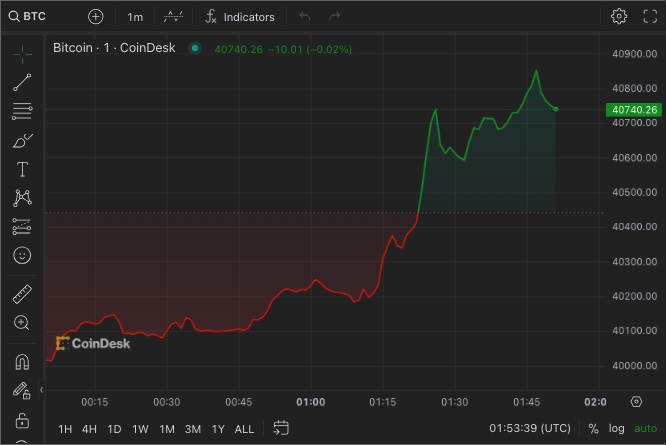This screenshot has height=445, width=666.
Task: Collapse the left drawing toolbar
Action: 41,389
